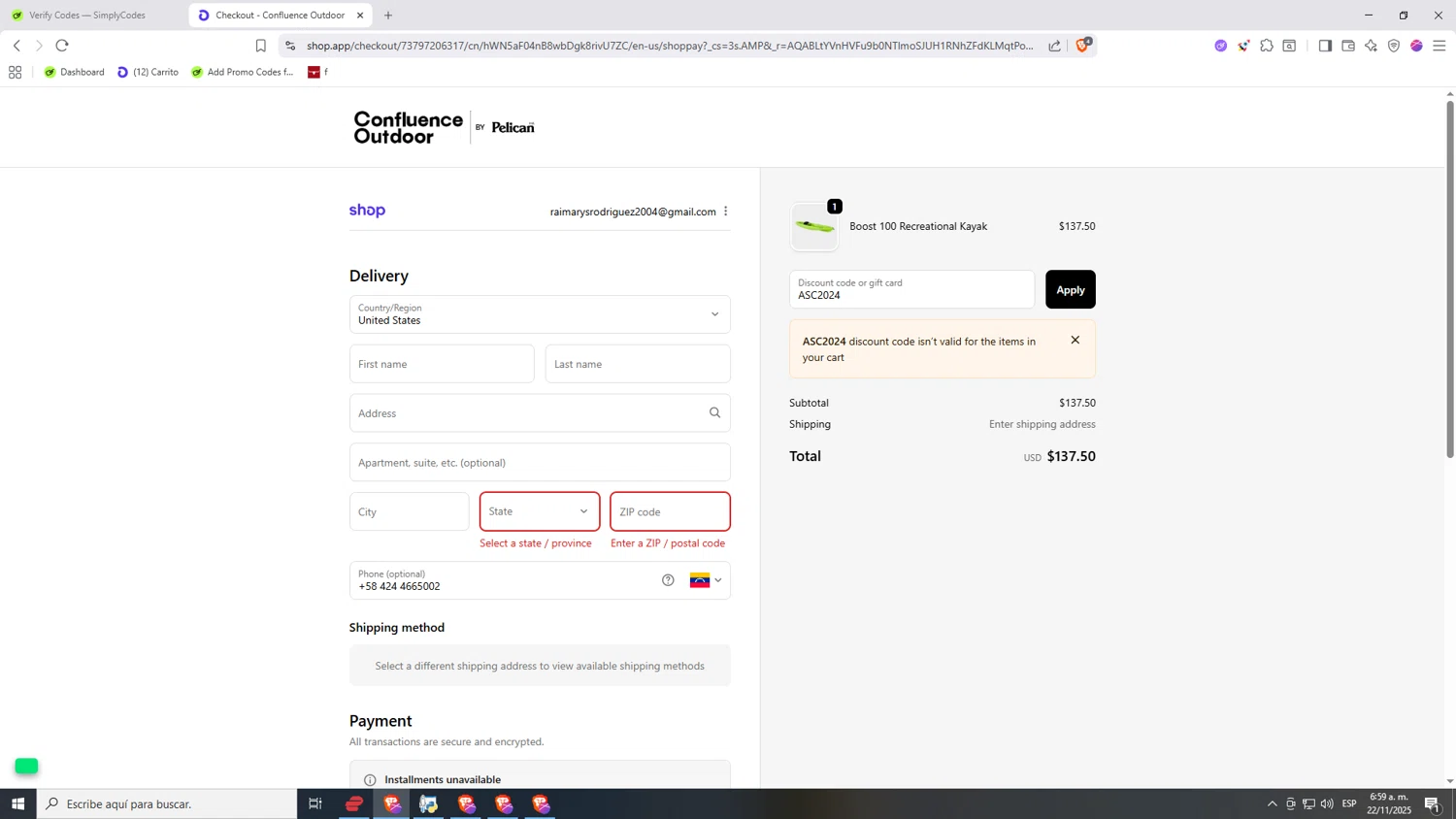Screen dimensions: 1456x819
Task: Go back to the previous page
Action: (x=17, y=46)
